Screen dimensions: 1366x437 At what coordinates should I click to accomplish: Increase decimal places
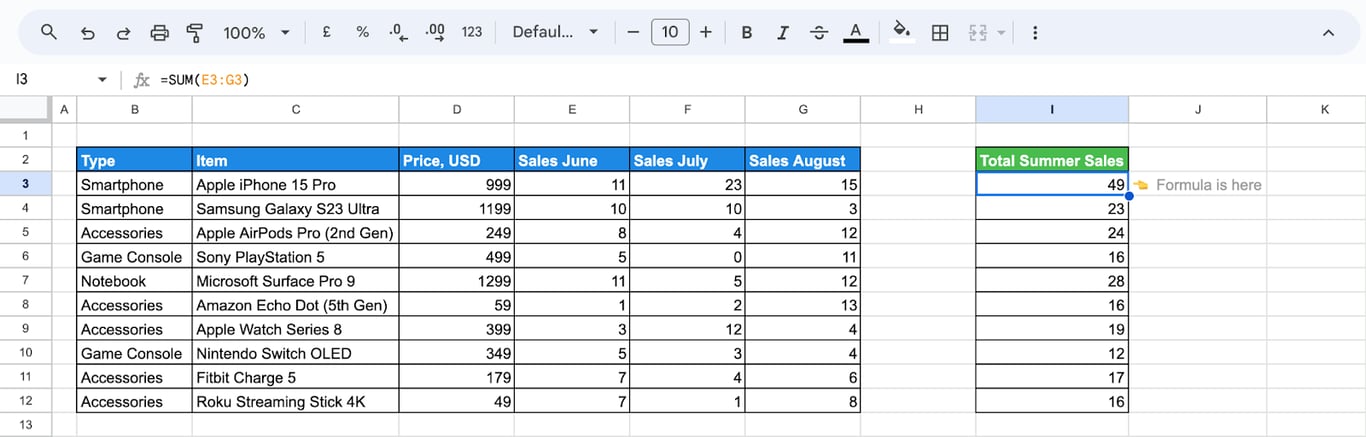[x=435, y=33]
